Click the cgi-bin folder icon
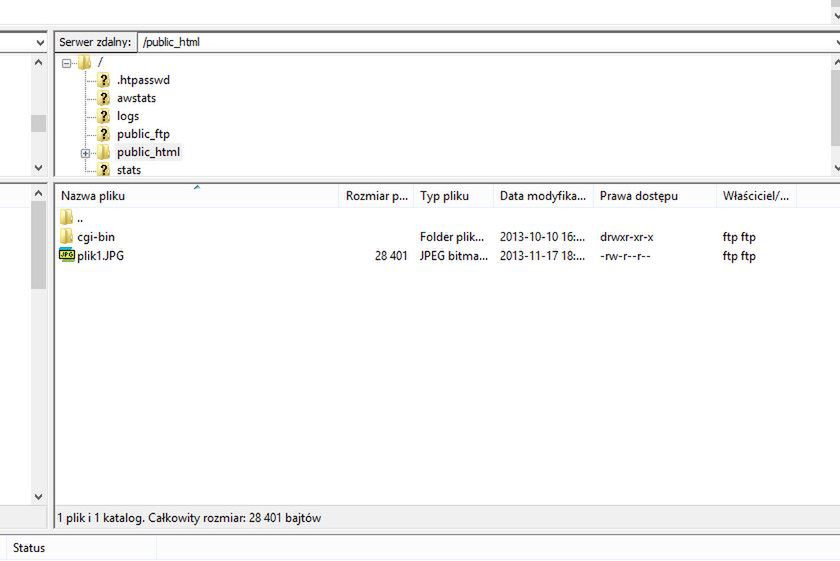Screen dimensions: 840x561 pyautogui.click(x=66, y=236)
